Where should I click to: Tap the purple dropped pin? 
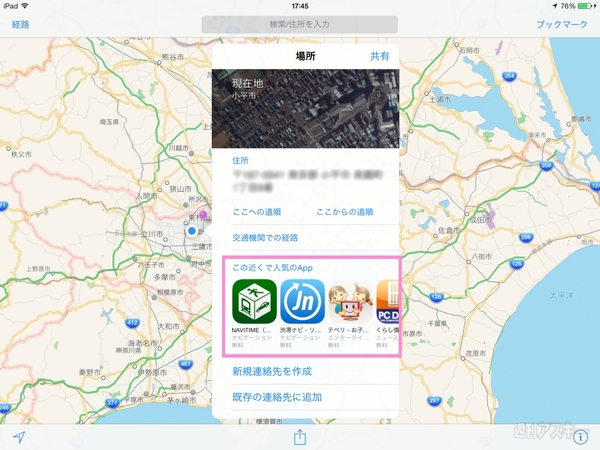pos(203,214)
